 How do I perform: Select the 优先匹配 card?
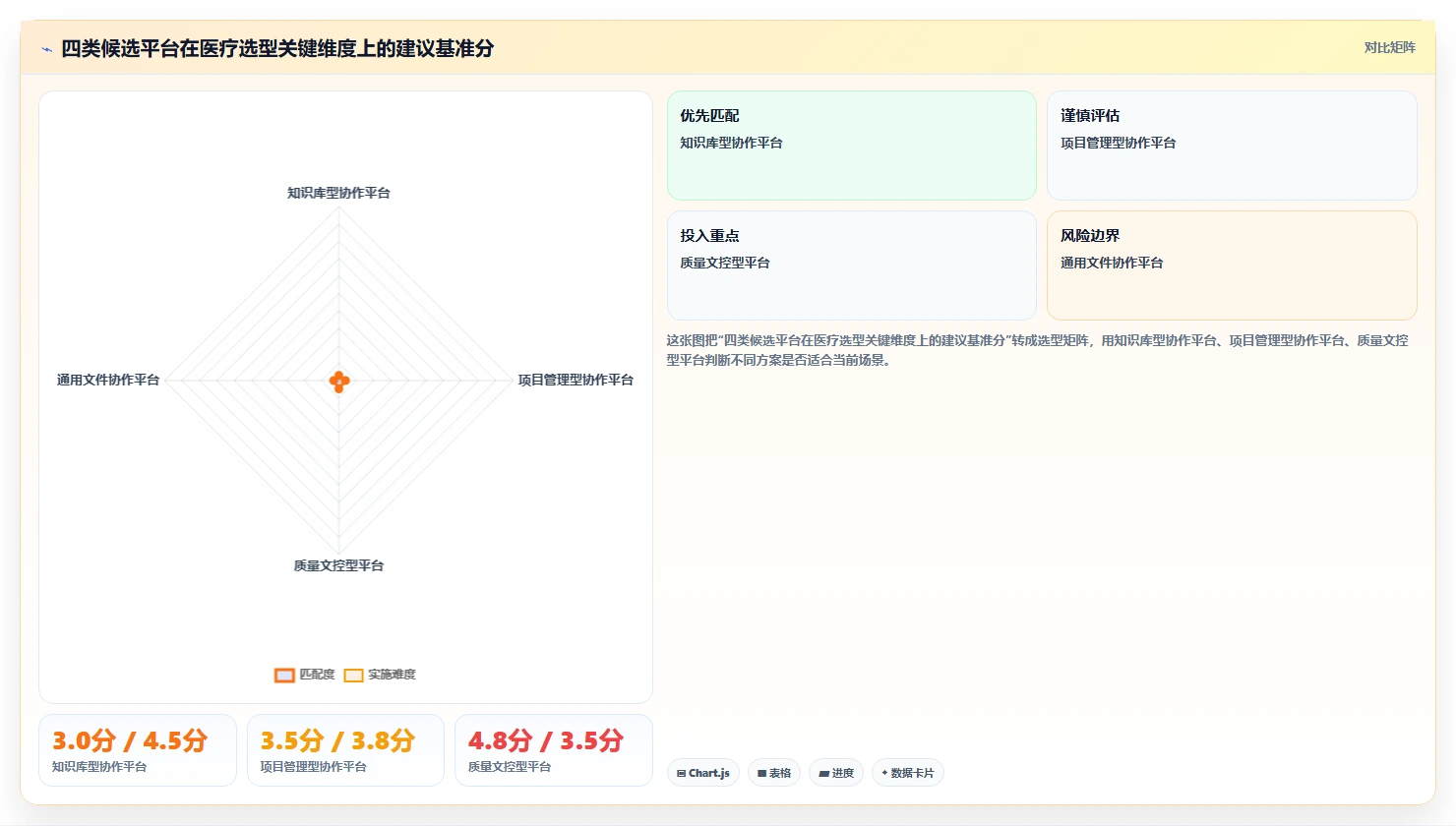852,146
